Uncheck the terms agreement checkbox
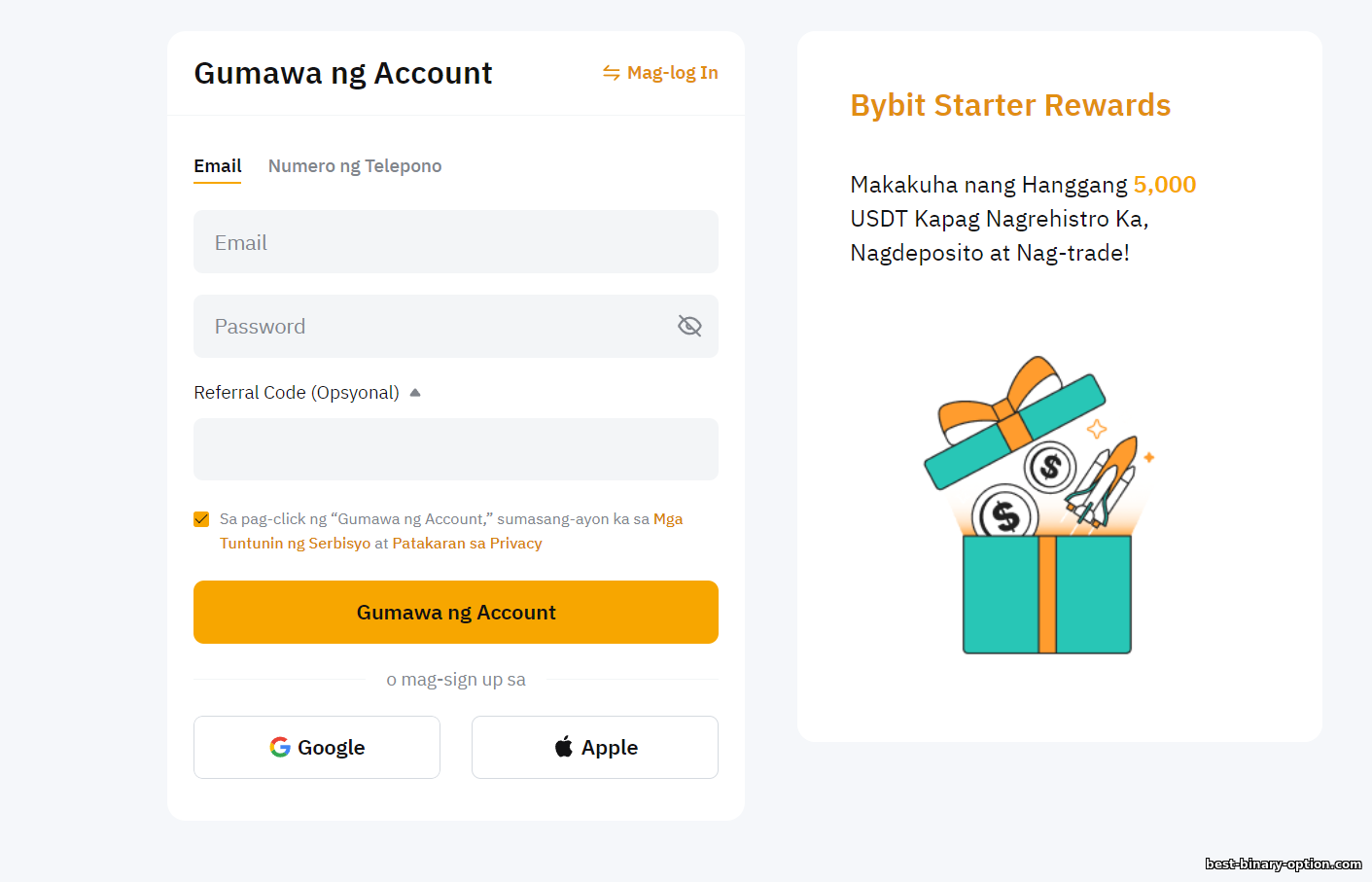Viewport: 1372px width, 882px height. click(x=201, y=519)
